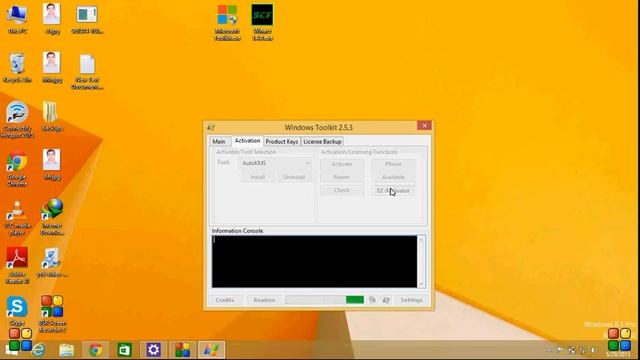Open This PC desktop icon

(x=17, y=19)
